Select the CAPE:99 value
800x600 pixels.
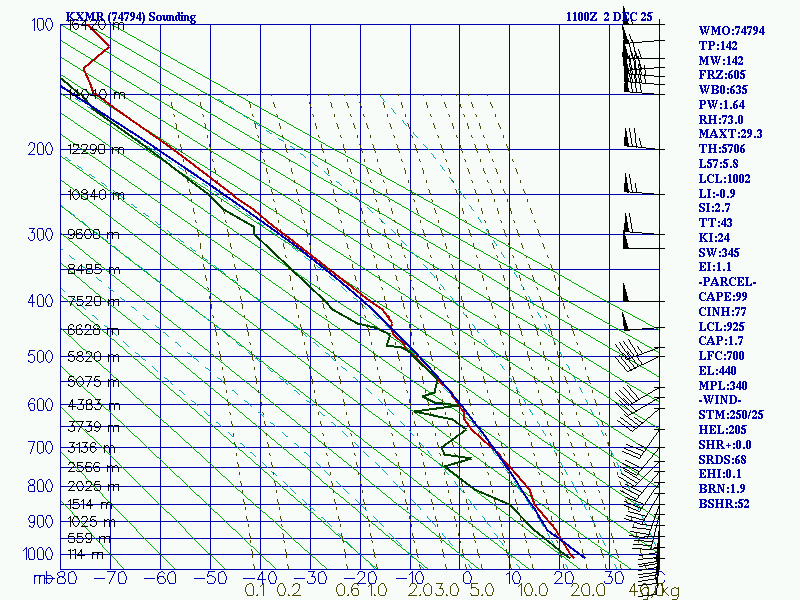(x=723, y=296)
